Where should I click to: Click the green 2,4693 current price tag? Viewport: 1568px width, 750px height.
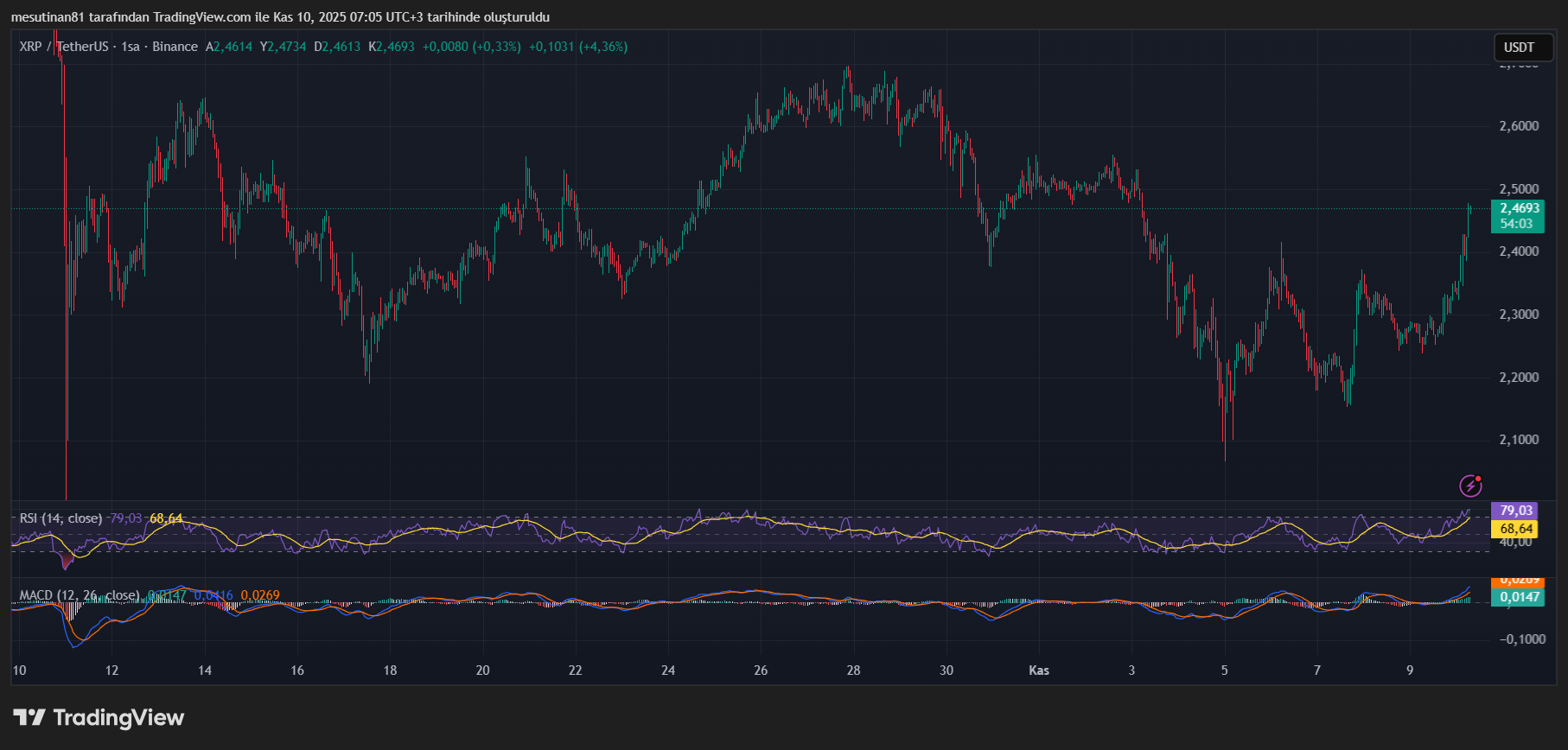[1519, 208]
